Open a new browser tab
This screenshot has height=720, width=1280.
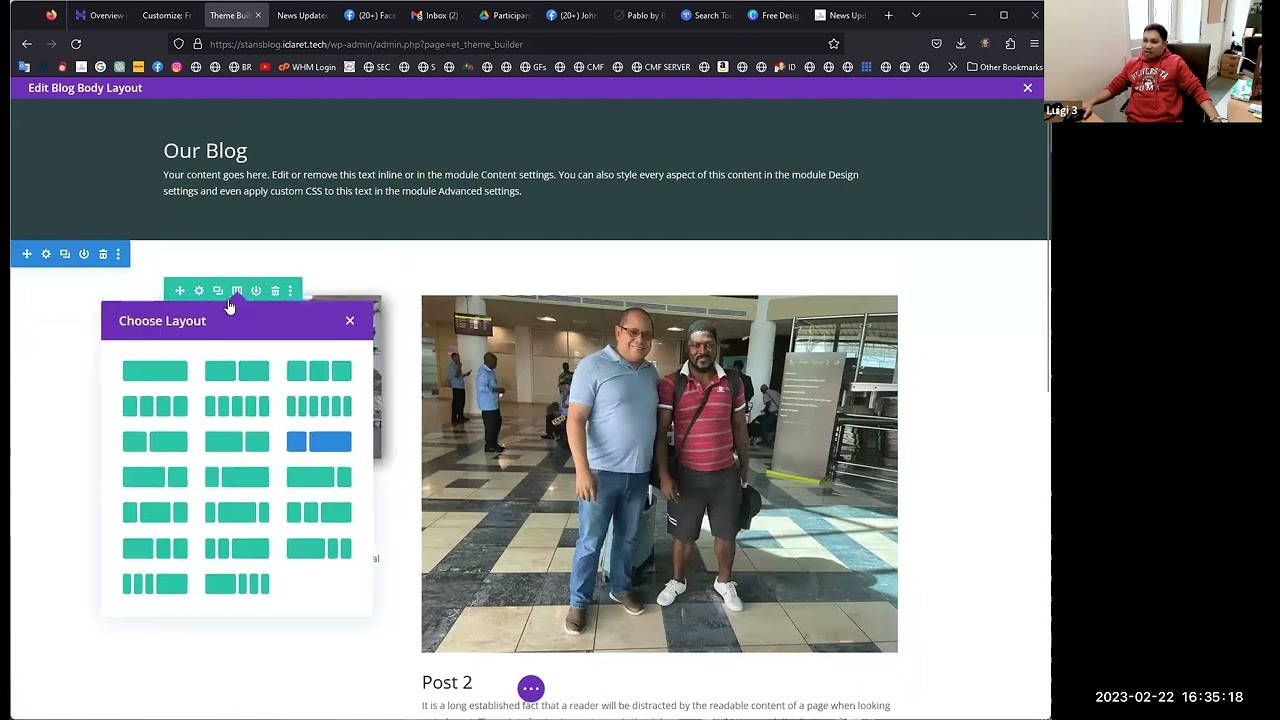pos(888,15)
